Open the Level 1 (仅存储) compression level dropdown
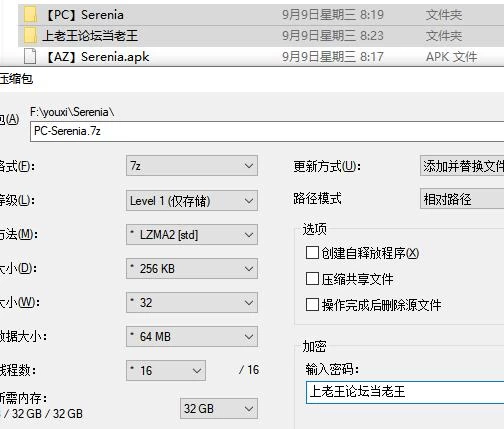Image resolution: width=504 pixels, height=429 pixels. click(192, 201)
